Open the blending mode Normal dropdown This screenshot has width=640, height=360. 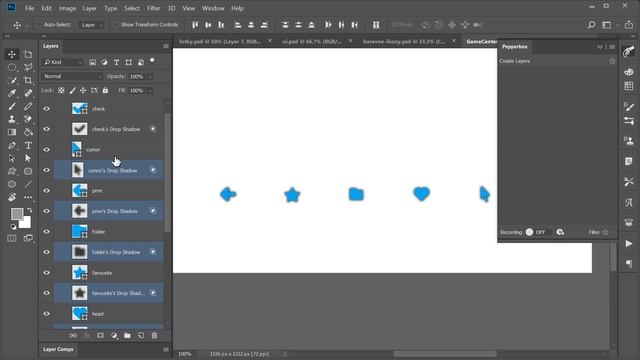pyautogui.click(x=72, y=76)
